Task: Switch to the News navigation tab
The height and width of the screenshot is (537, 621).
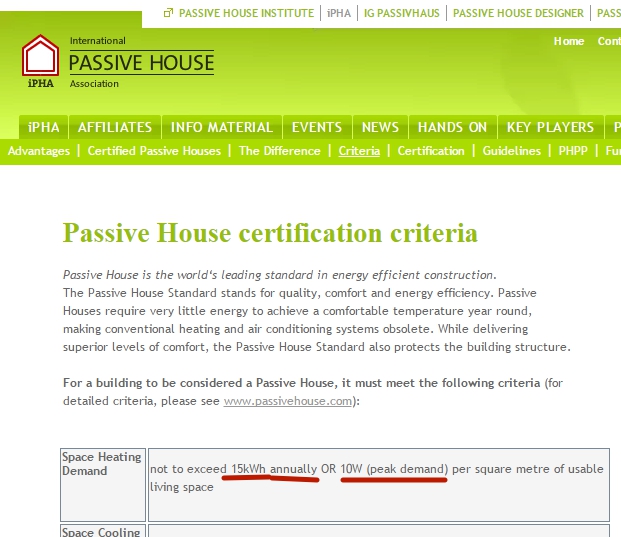Action: 380,127
